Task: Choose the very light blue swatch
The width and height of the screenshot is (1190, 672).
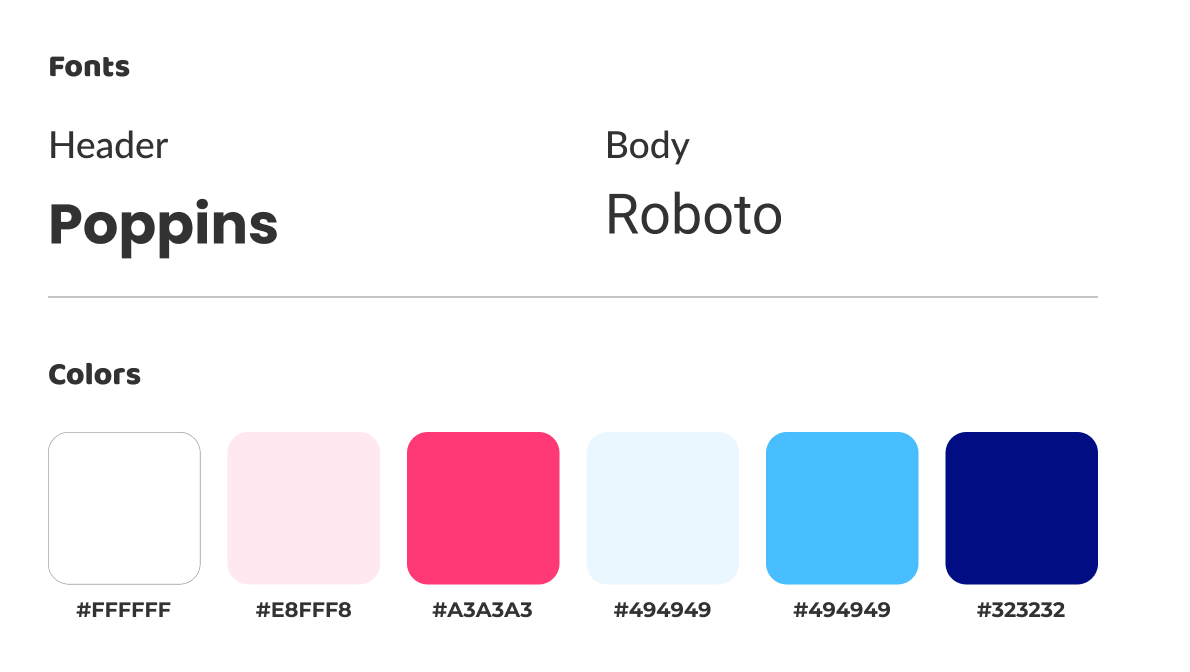Action: [662, 508]
